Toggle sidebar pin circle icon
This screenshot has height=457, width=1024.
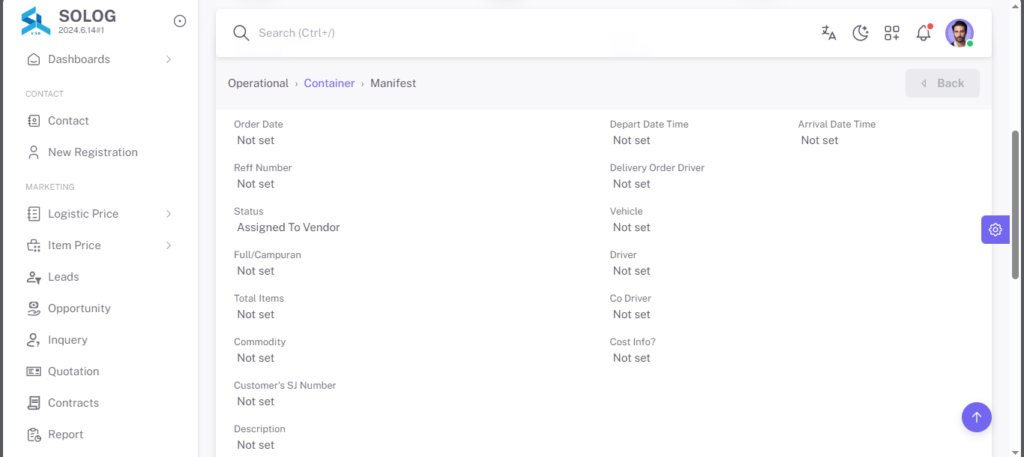point(180,21)
